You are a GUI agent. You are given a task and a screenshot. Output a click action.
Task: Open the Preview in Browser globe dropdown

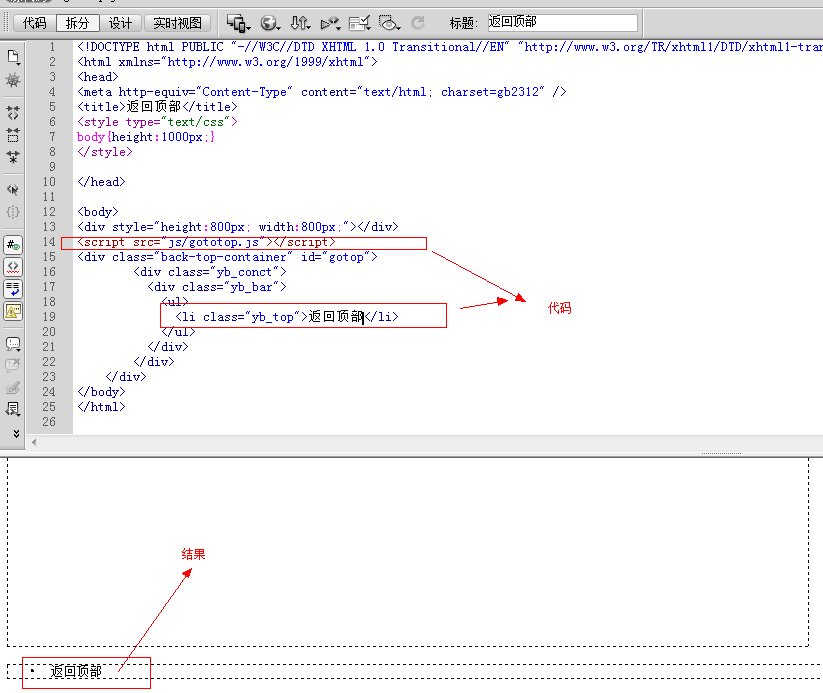pyautogui.click(x=270, y=22)
